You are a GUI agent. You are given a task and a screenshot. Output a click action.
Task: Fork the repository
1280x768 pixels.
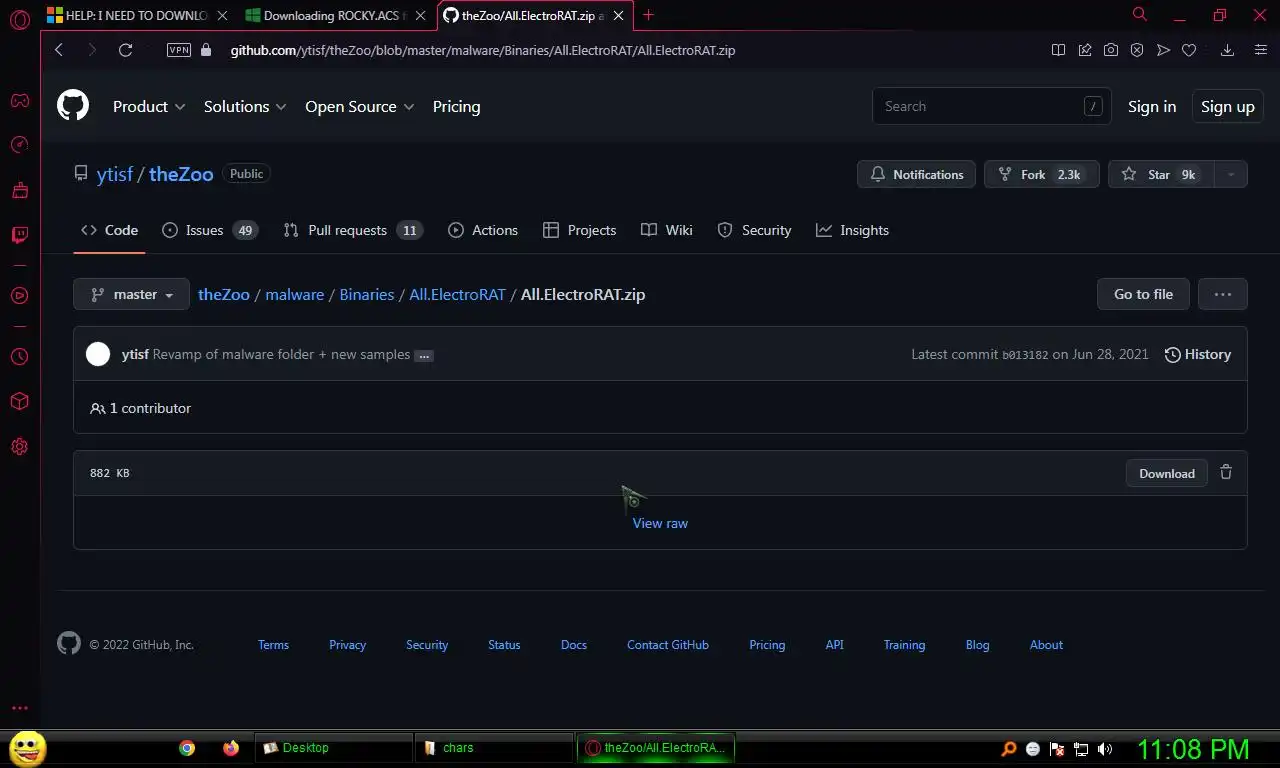1041,174
